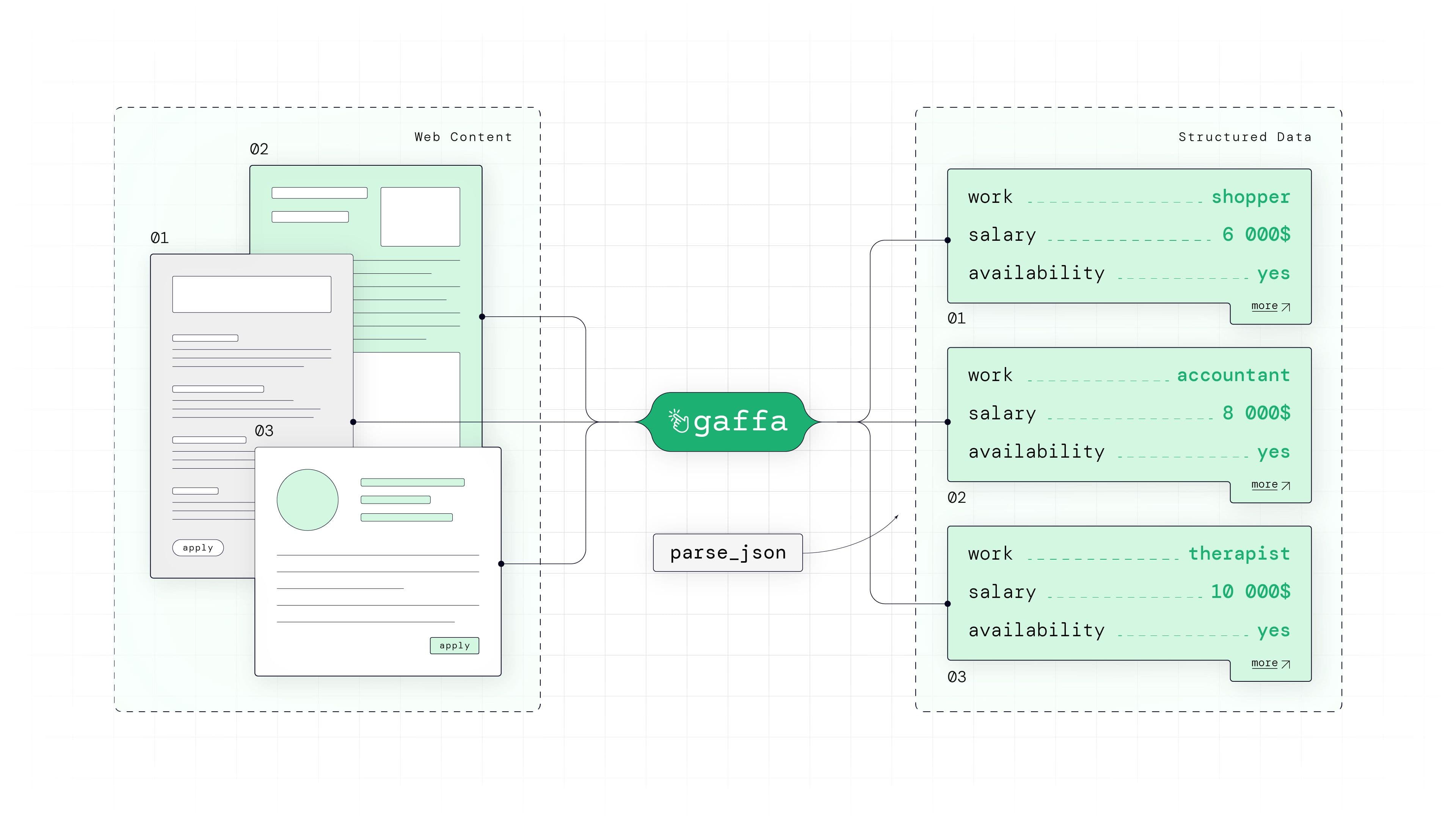The width and height of the screenshot is (1456, 819).
Task: Click the '01' label under shopper card
Action: (x=956, y=319)
